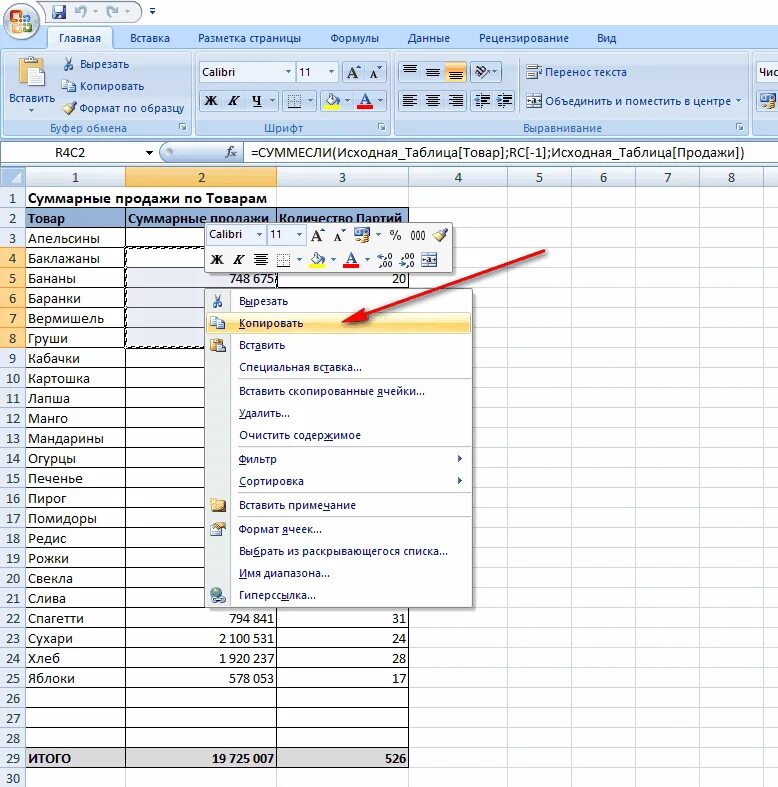Select all cells via corner button
The image size is (778, 787).
point(13,177)
